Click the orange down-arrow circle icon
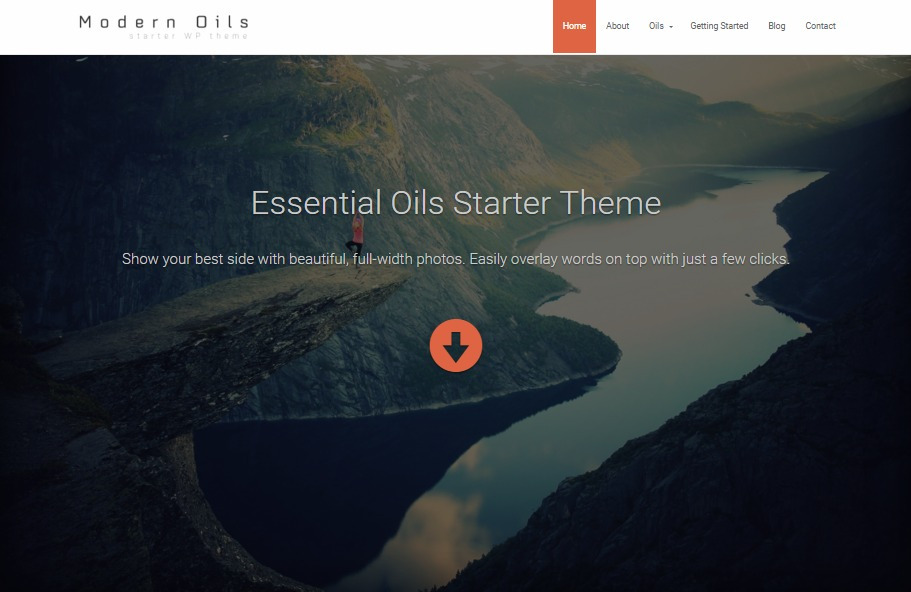The width and height of the screenshot is (911, 592). 456,345
